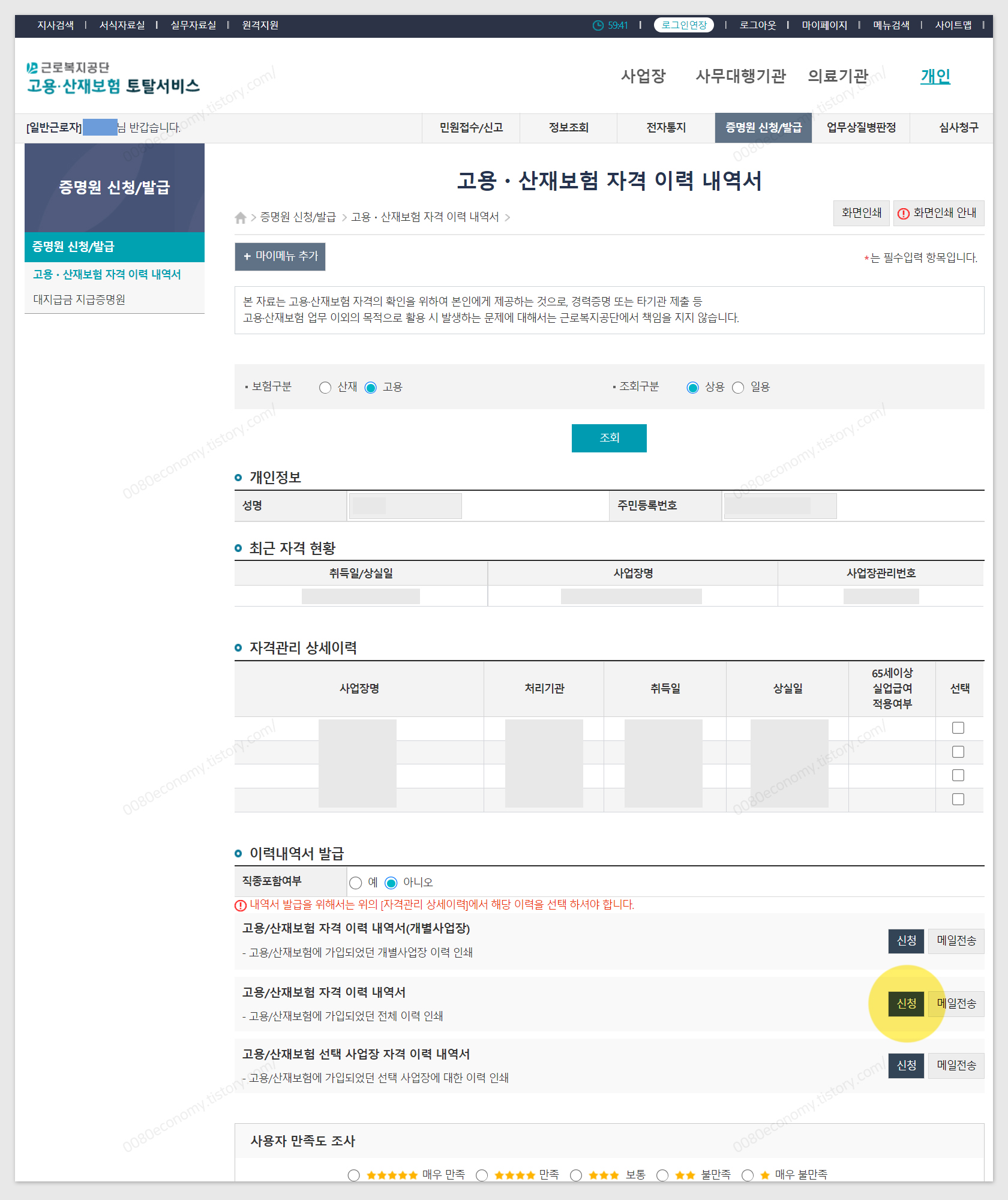
Task: Click 신청 for 선택 사업장 내역서
Action: click(906, 1066)
